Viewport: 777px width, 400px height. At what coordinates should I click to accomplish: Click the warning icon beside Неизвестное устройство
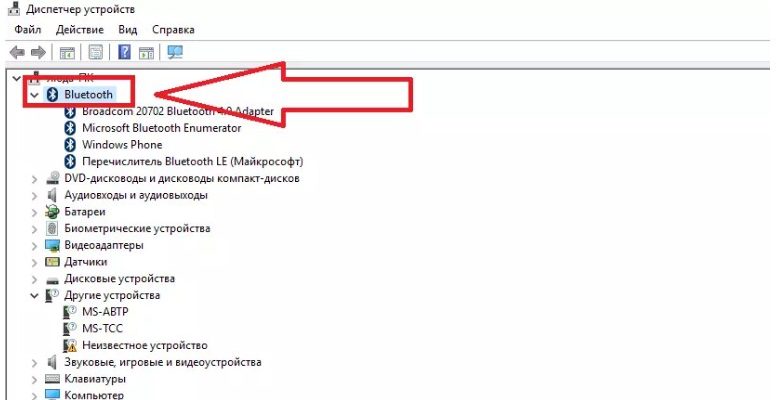[70, 345]
